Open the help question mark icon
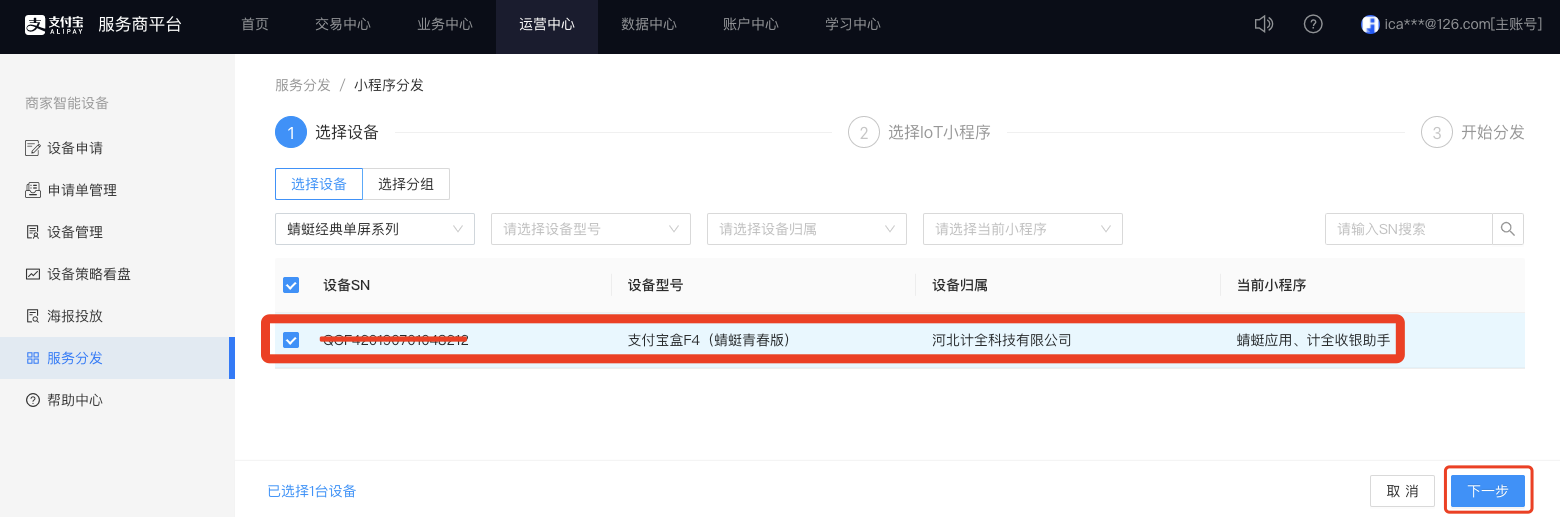The width and height of the screenshot is (1560, 517). point(1314,24)
